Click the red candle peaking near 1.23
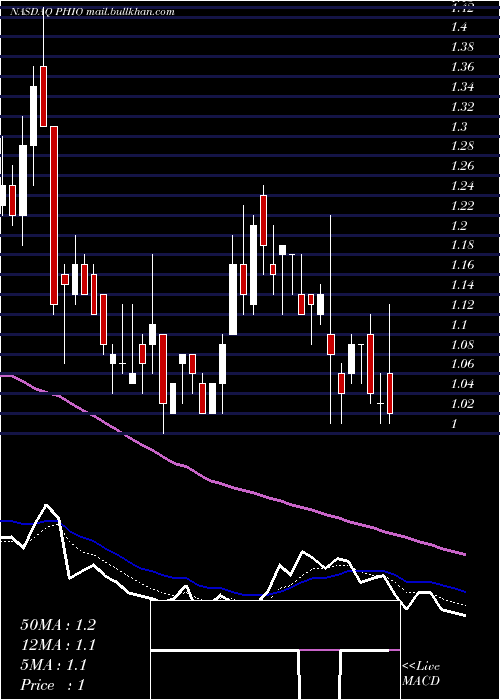The image size is (500, 700). (x=263, y=220)
